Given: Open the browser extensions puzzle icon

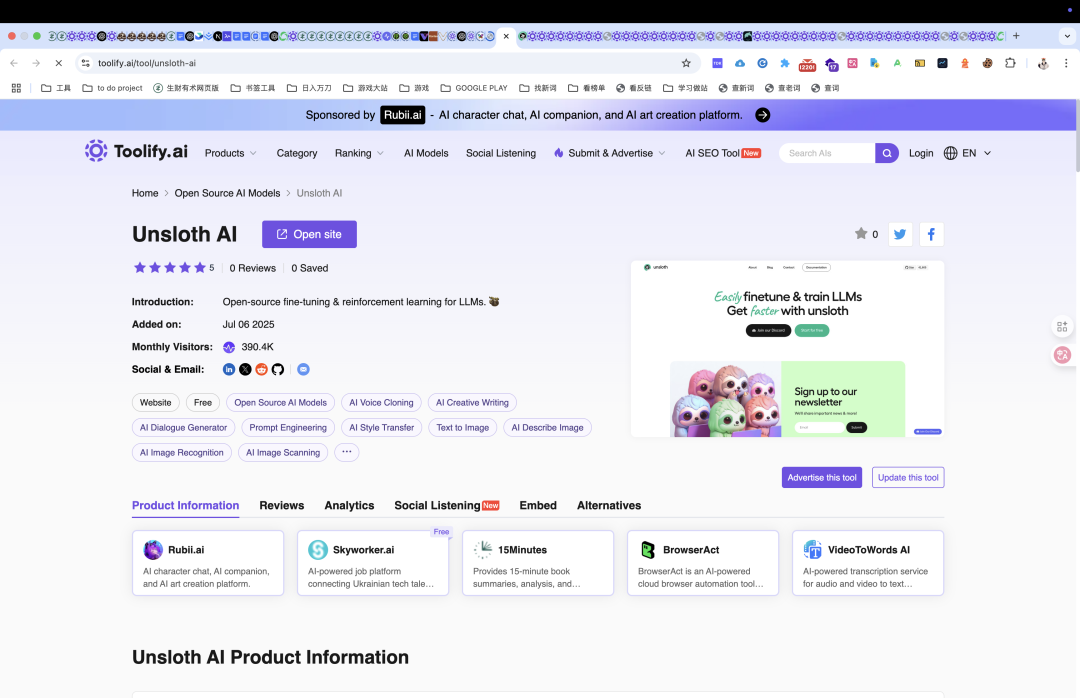Looking at the screenshot, I should point(1010,63).
